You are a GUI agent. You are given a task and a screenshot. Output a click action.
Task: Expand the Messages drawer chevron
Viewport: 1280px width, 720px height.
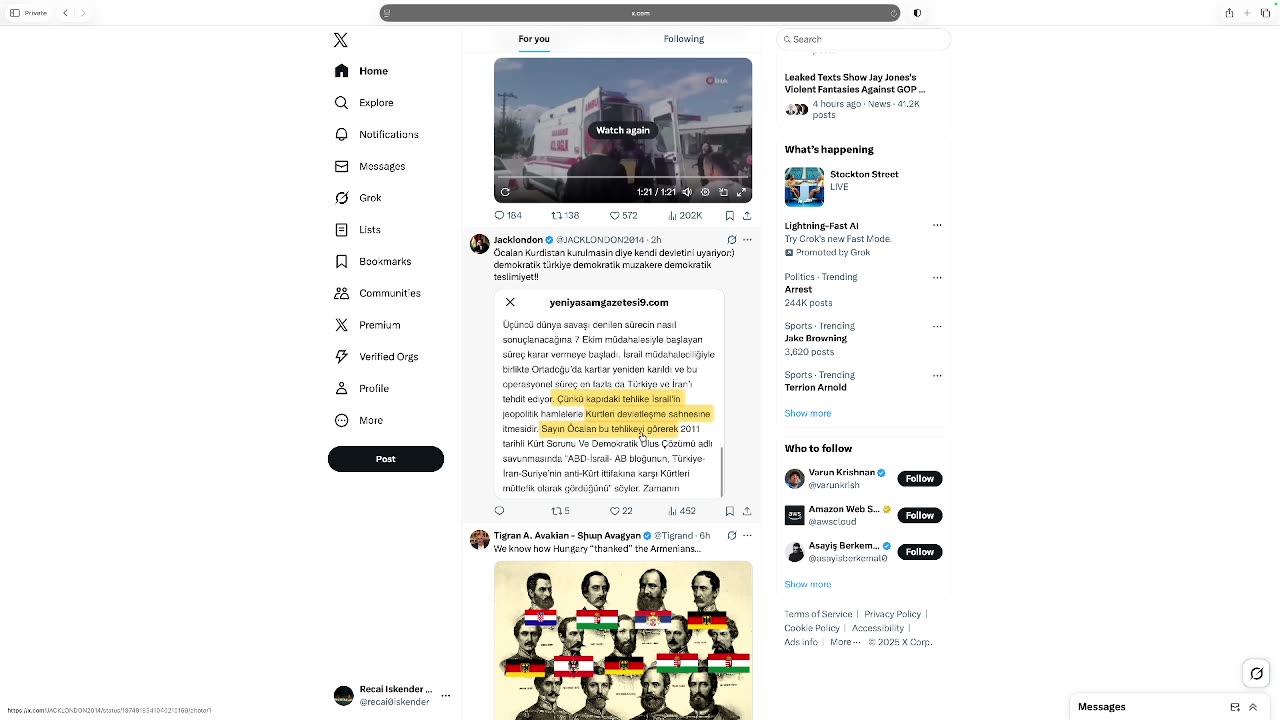[1252, 707]
